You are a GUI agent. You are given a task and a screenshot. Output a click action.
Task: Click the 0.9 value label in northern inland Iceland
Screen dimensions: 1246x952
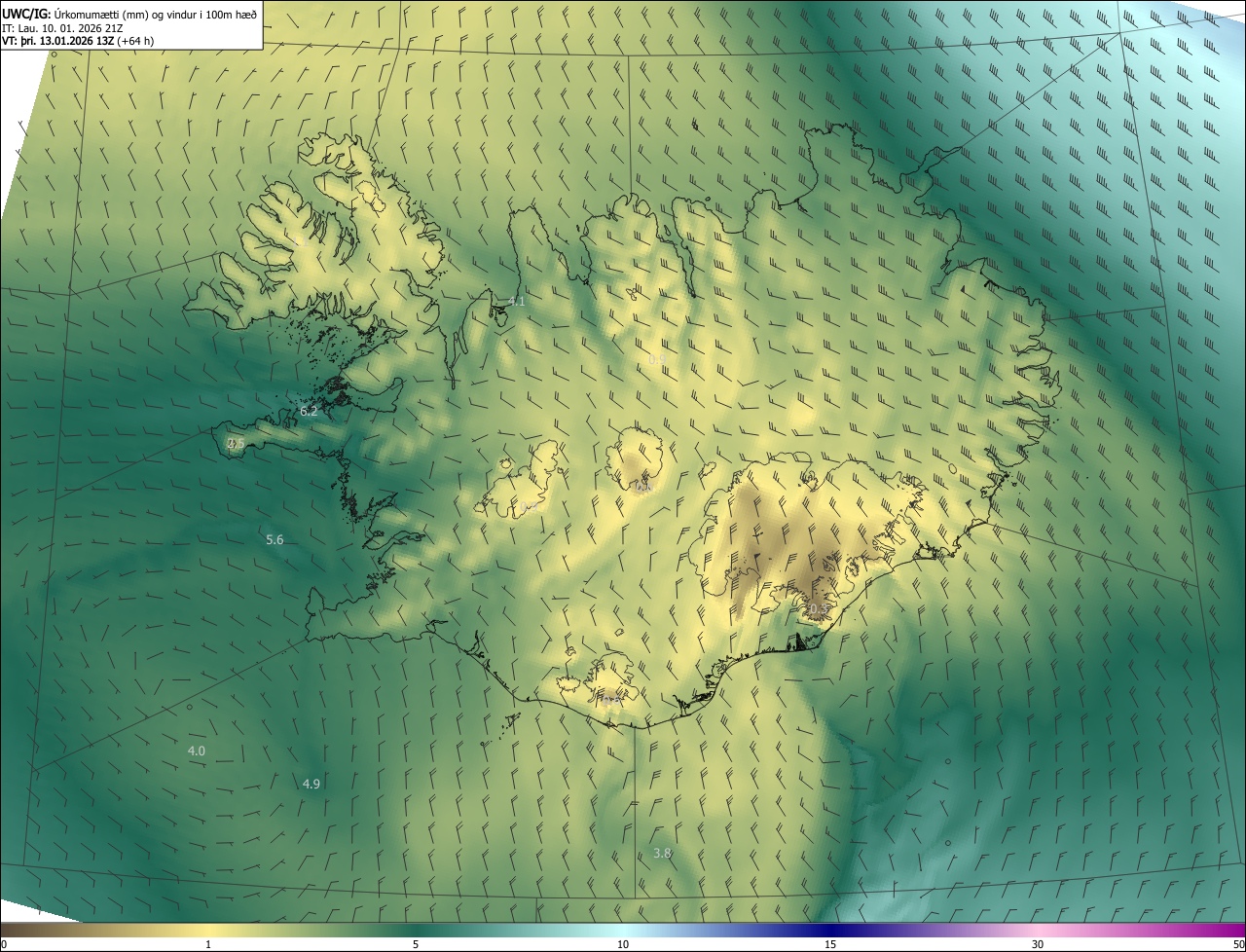pos(657,360)
